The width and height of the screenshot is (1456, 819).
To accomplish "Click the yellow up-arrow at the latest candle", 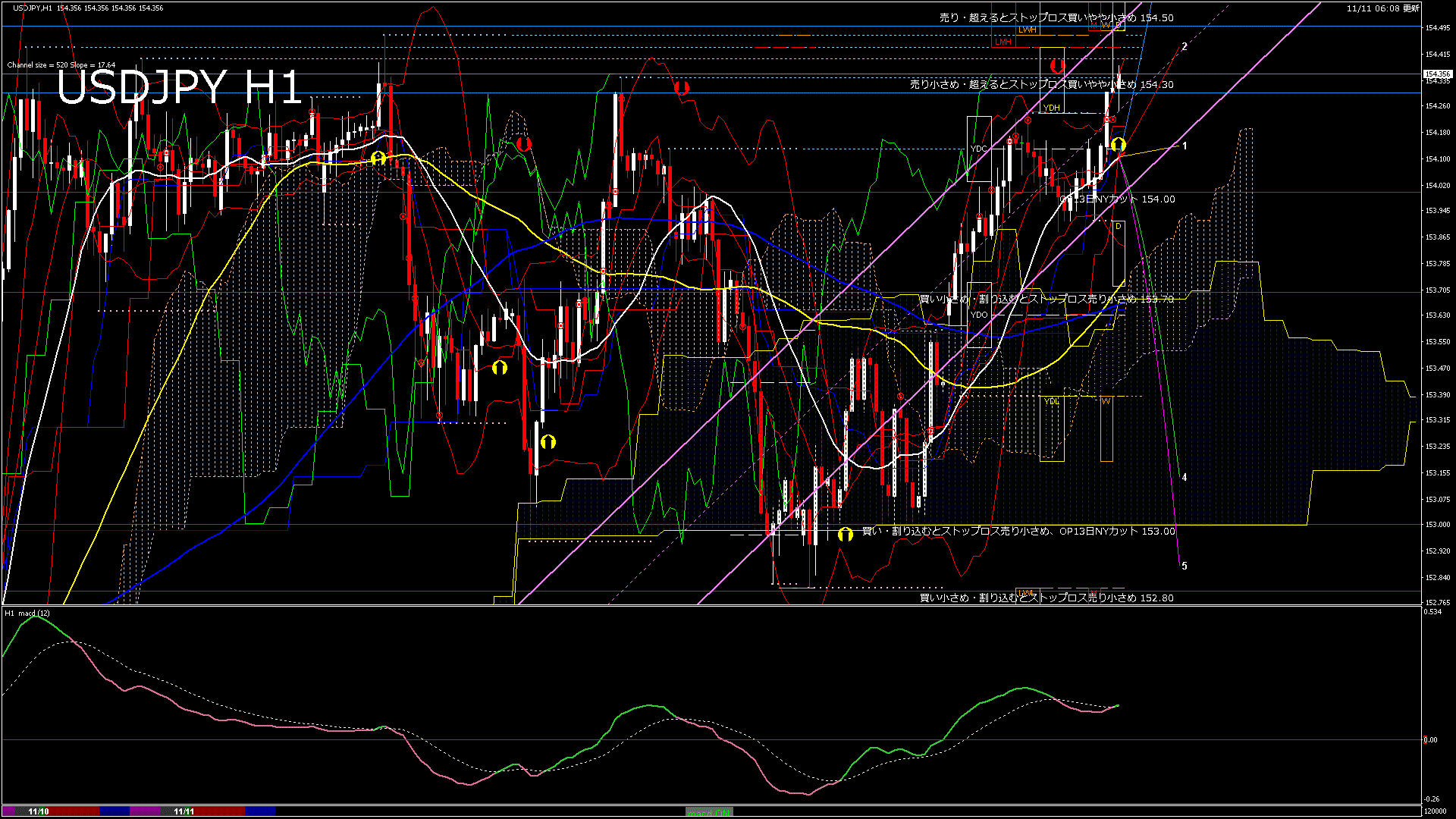I will pos(1118,144).
